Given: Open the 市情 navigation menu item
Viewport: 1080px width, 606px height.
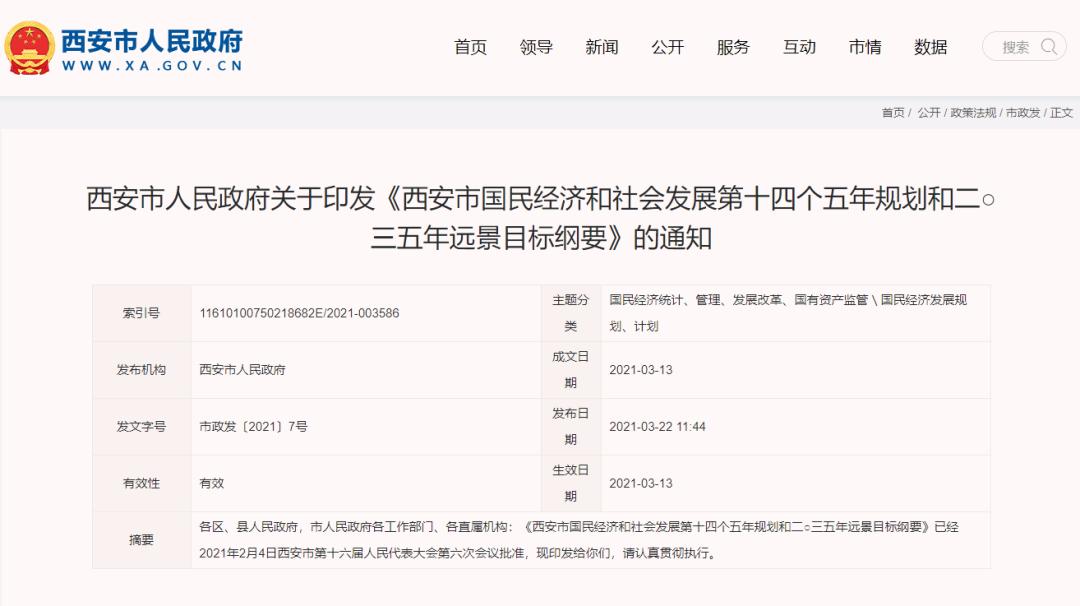Looking at the screenshot, I should (866, 46).
